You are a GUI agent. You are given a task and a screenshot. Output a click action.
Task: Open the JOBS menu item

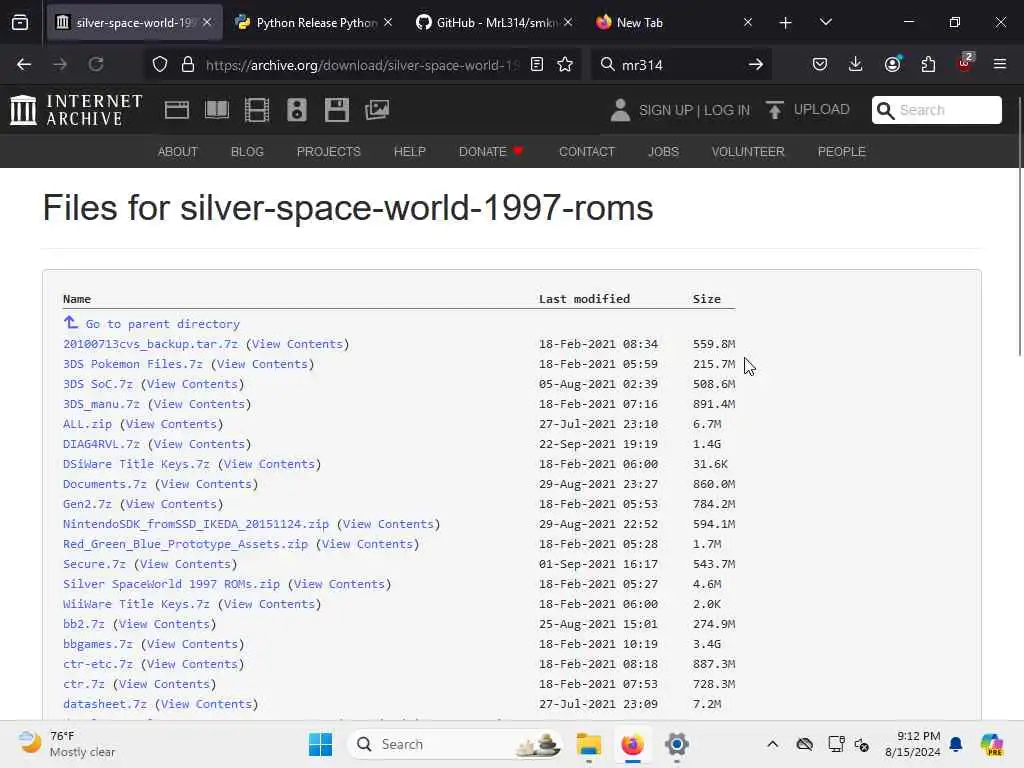pos(664,152)
